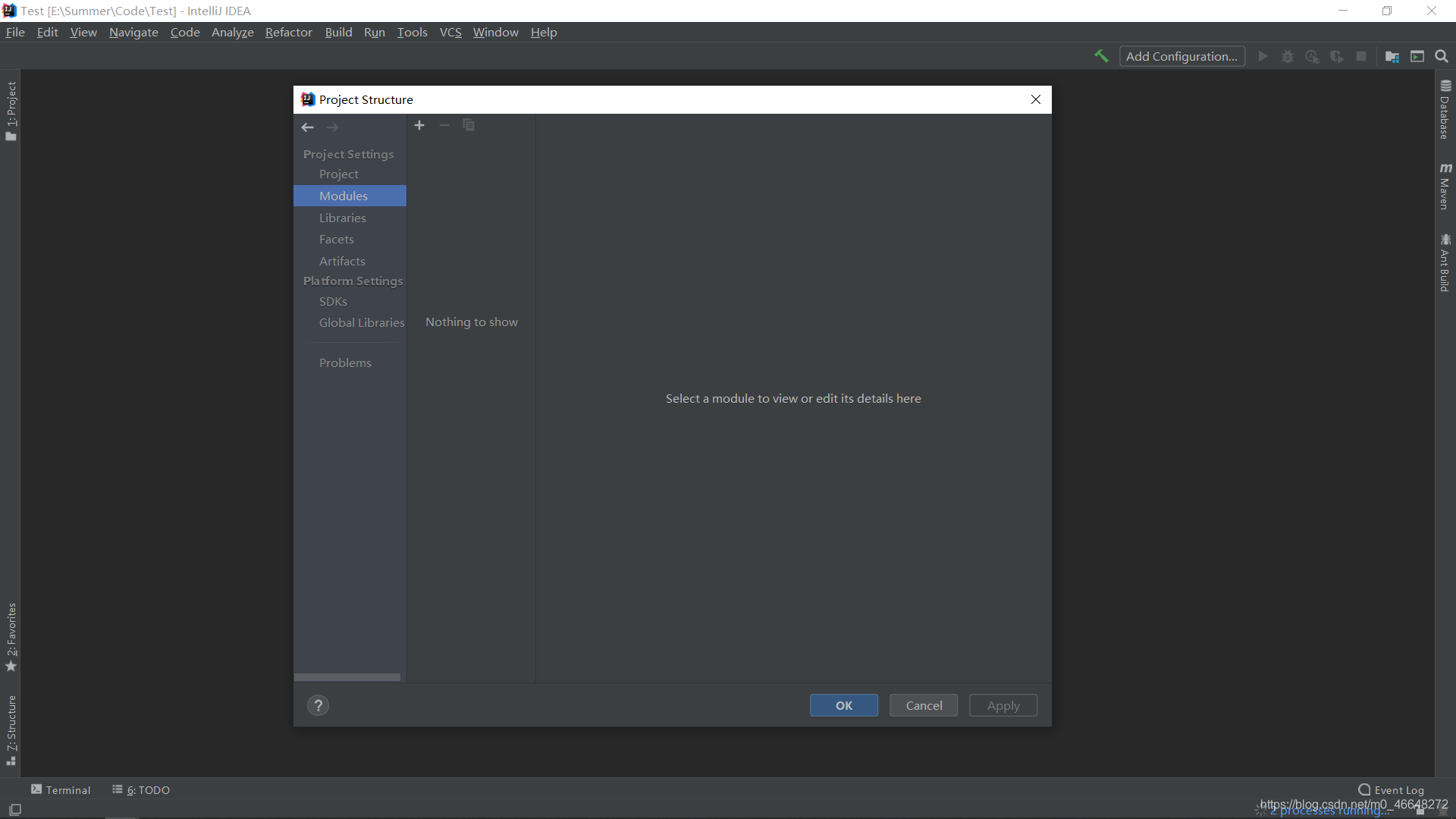Open the View menu
Screen dimensions: 1456x819
(x=83, y=32)
